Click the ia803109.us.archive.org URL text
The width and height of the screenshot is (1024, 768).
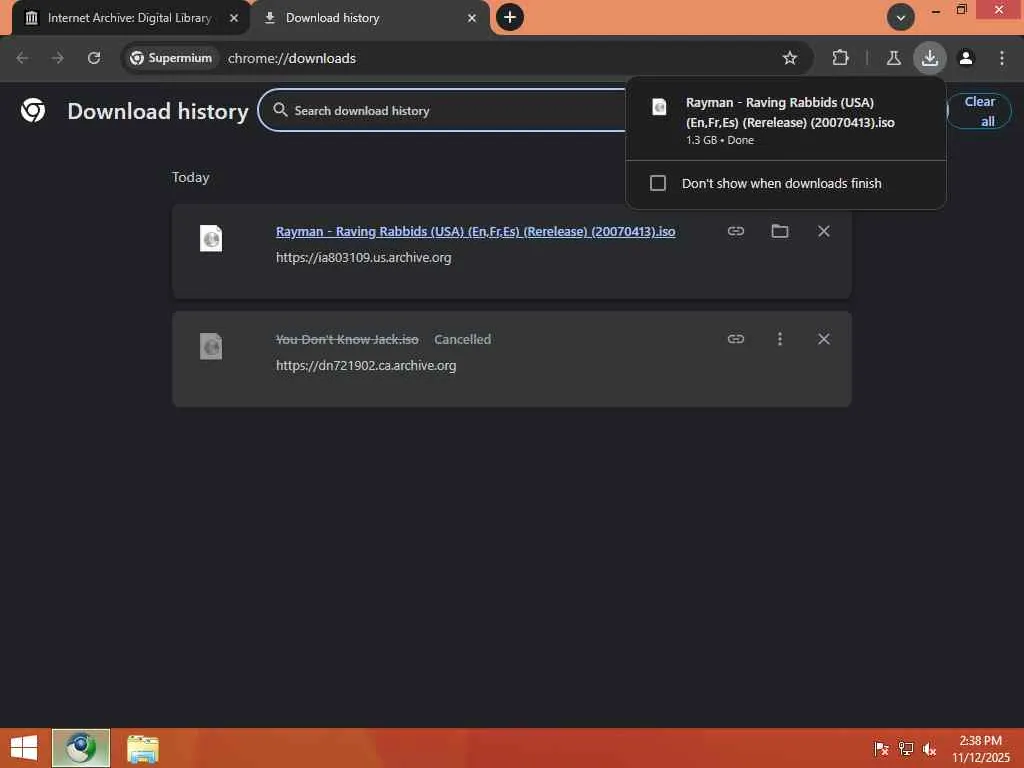pos(363,257)
